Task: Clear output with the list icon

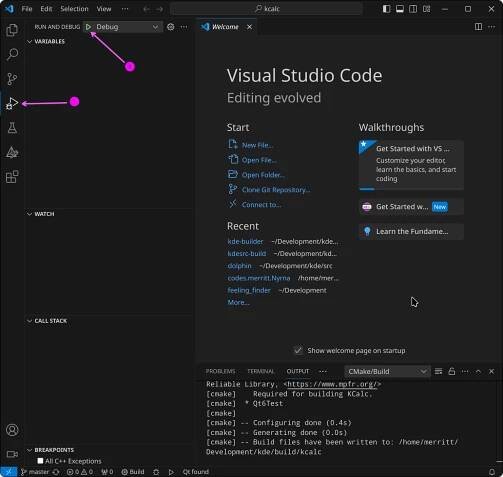Action: point(438,371)
